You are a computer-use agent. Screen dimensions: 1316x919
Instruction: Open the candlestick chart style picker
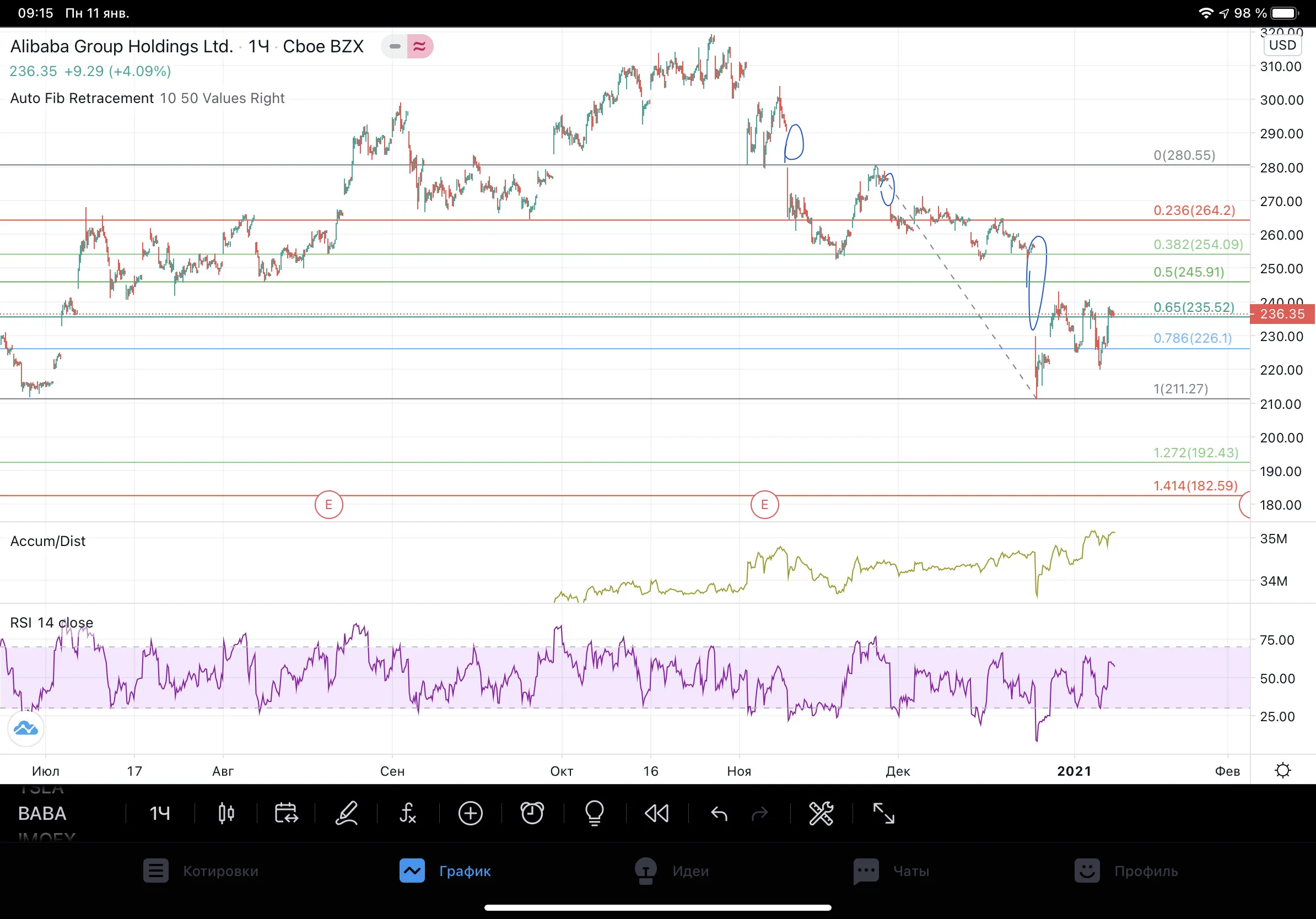(226, 813)
